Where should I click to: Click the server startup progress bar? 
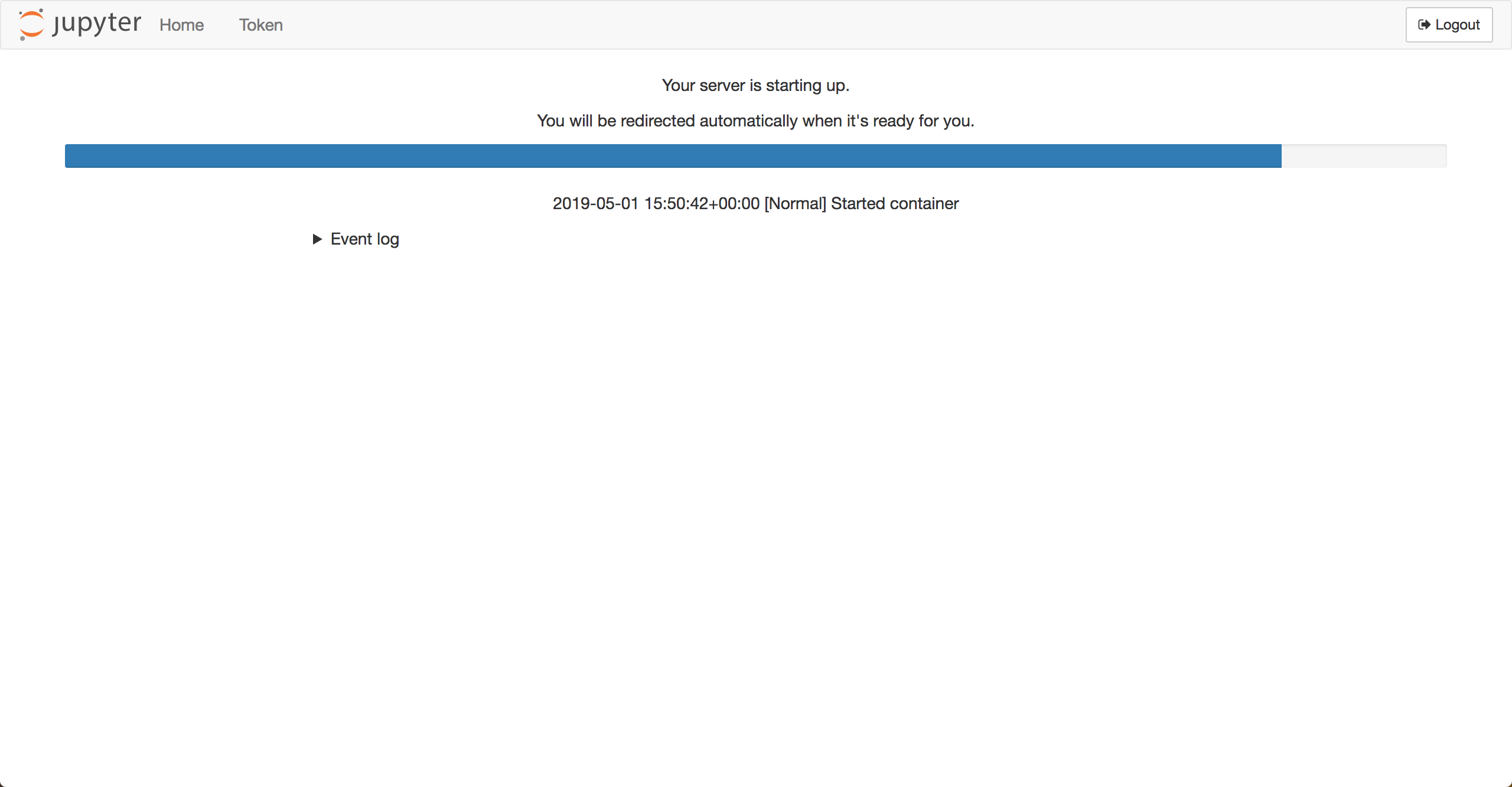pyautogui.click(x=755, y=156)
